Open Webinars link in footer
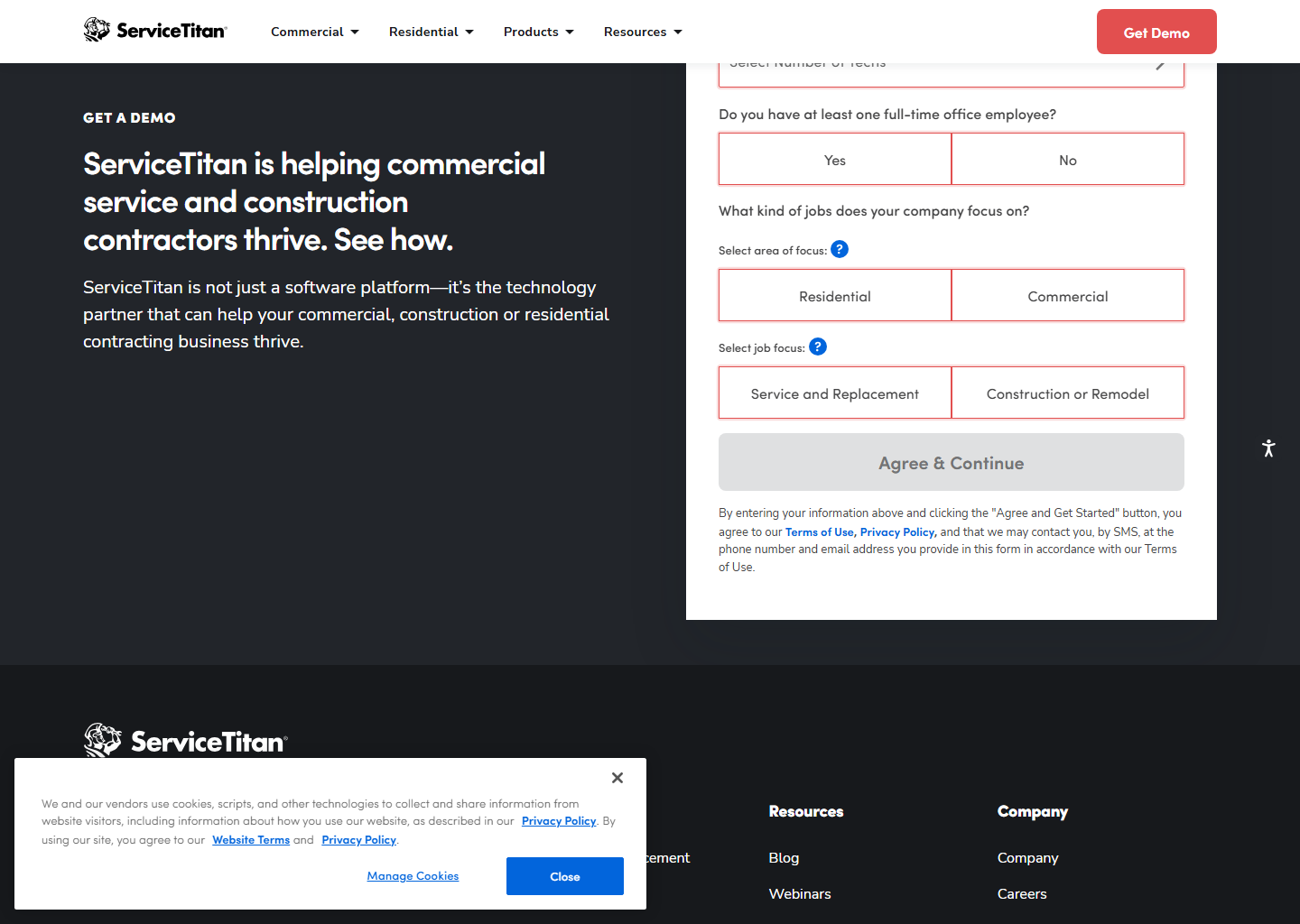1300x924 pixels. pyautogui.click(x=800, y=893)
